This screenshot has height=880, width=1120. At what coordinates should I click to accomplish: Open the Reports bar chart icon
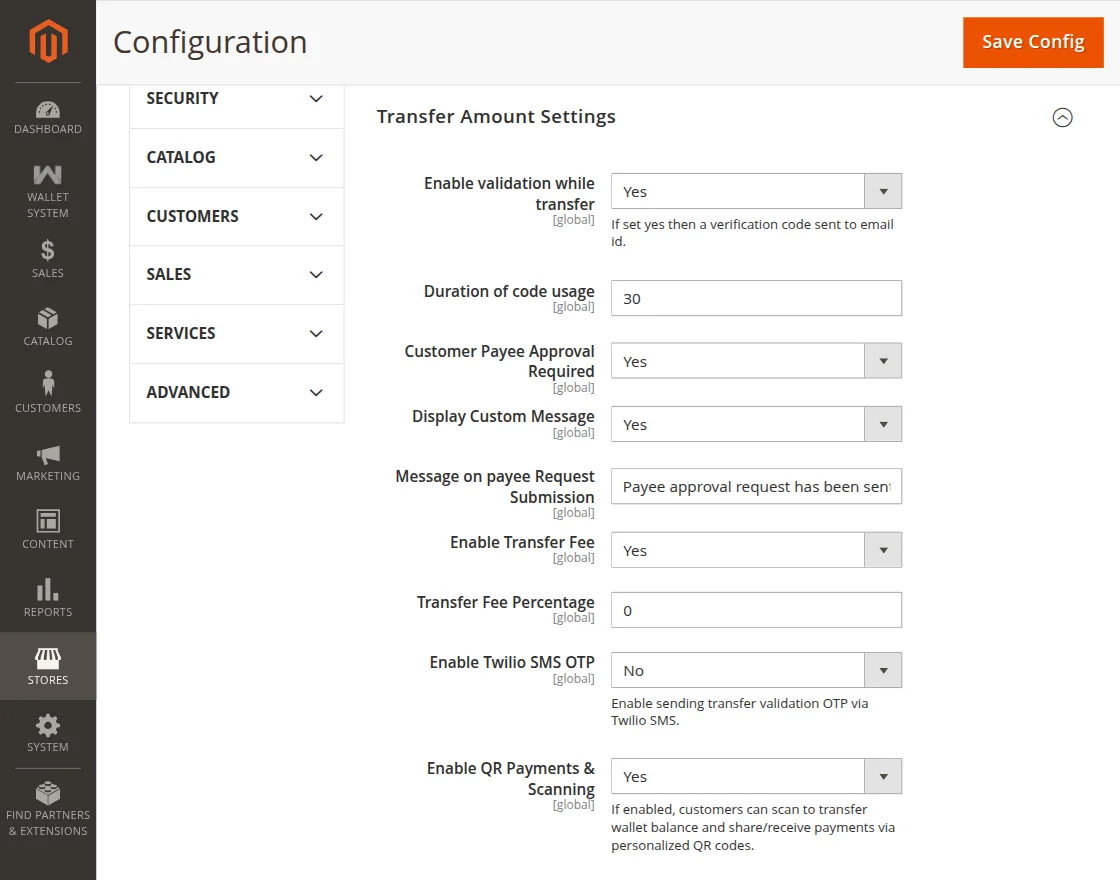[48, 589]
